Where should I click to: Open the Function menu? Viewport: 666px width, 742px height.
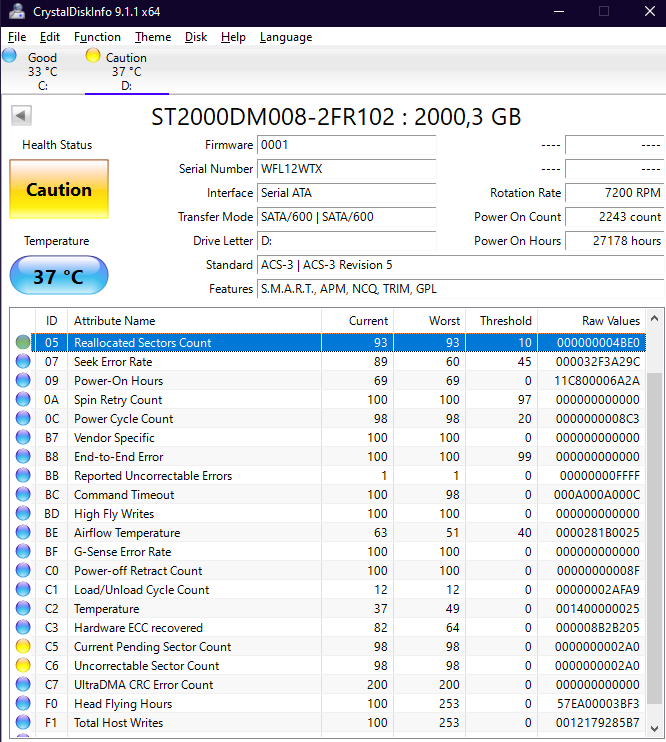coord(97,37)
